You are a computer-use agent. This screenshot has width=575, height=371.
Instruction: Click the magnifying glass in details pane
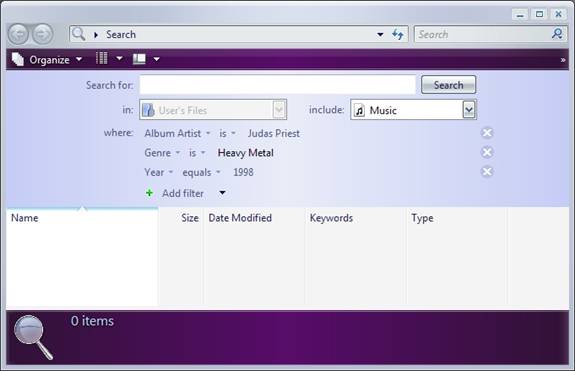point(33,337)
